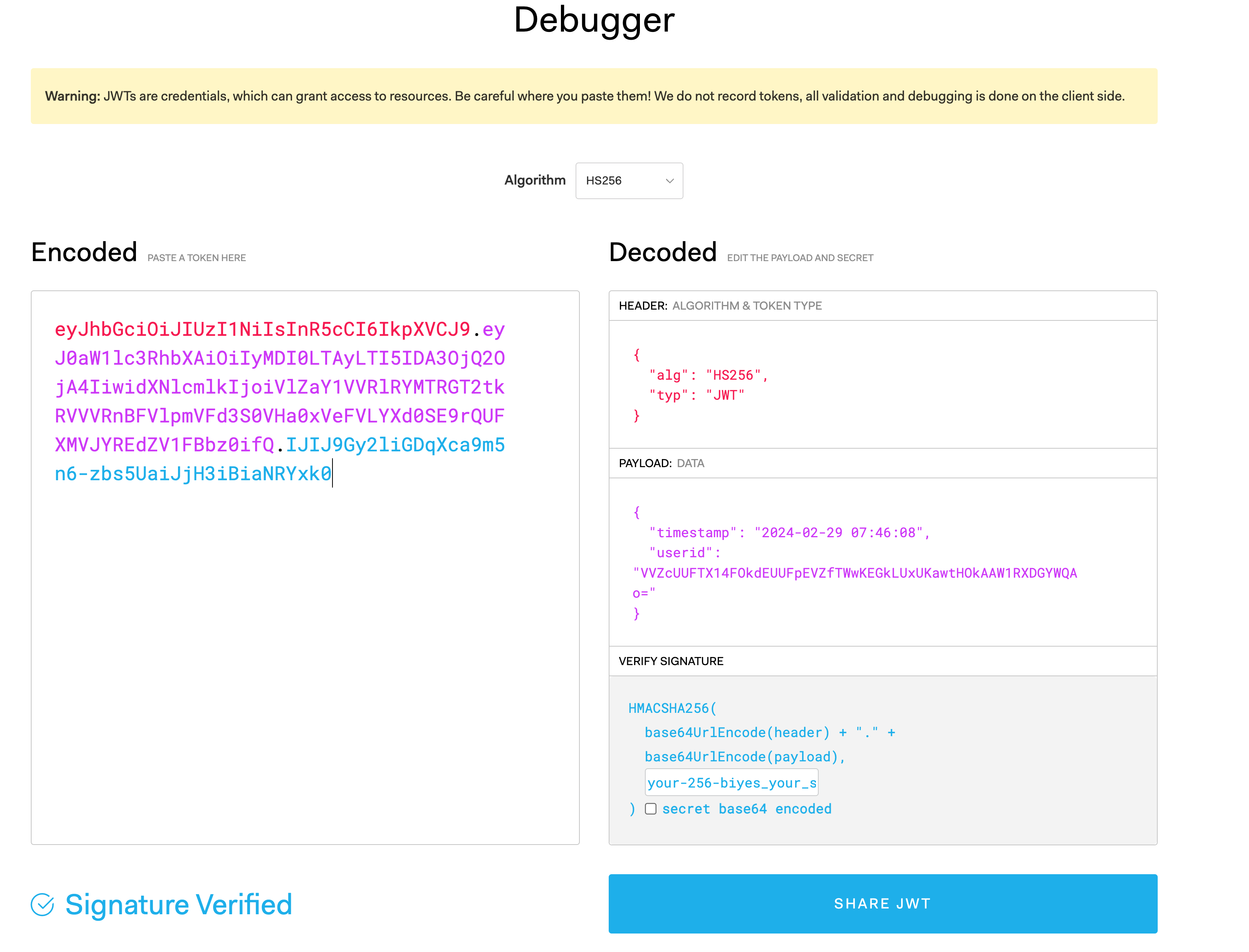The image size is (1249, 952).
Task: Click the HMACSHA256( text in signature panel
Action: (672, 708)
